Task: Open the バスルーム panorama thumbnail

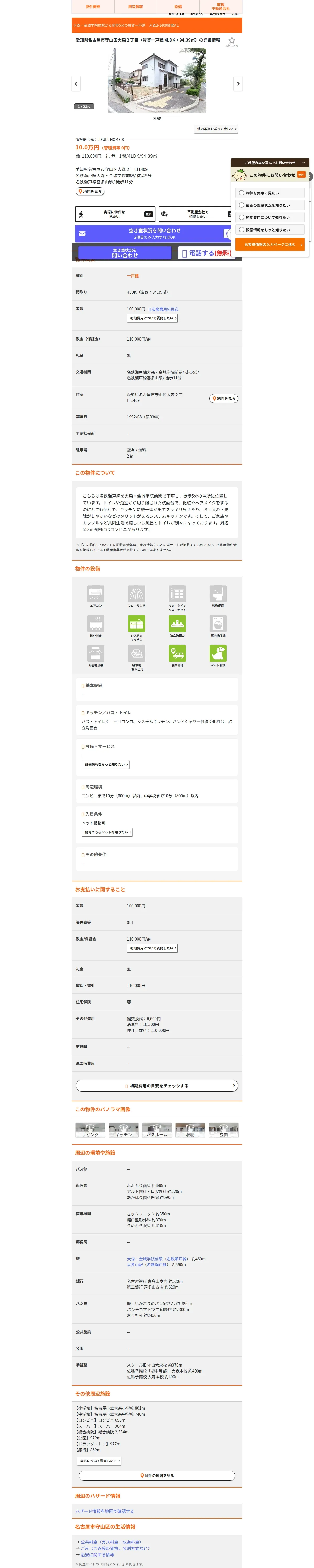Action: pos(157,1130)
